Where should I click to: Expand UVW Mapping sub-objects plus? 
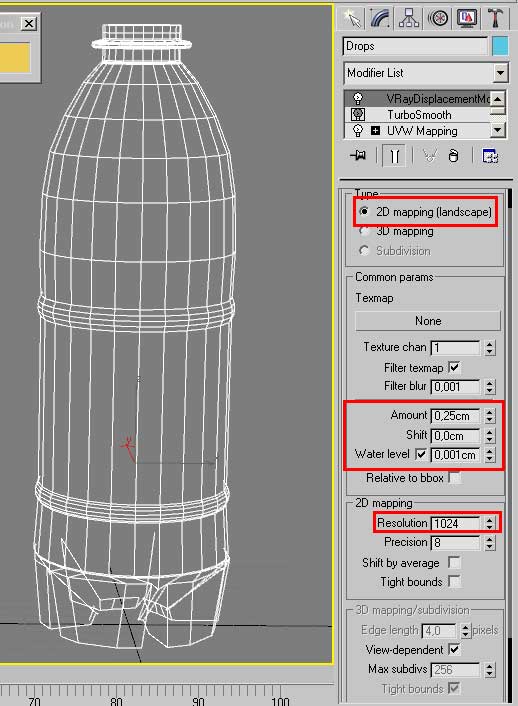(375, 131)
